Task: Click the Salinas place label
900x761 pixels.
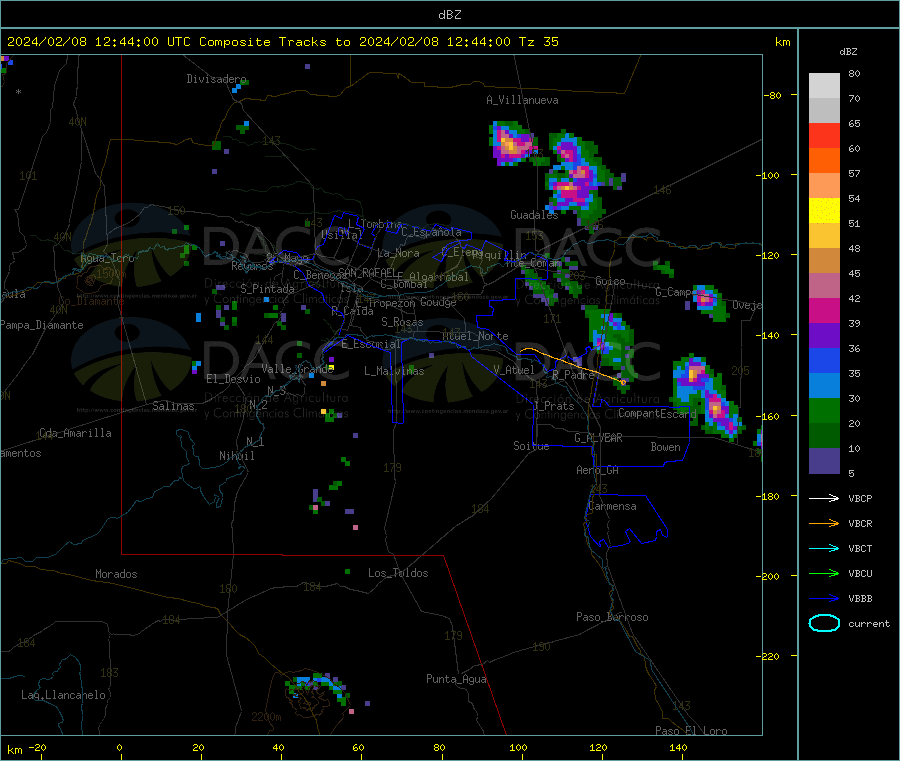Action: [173, 406]
